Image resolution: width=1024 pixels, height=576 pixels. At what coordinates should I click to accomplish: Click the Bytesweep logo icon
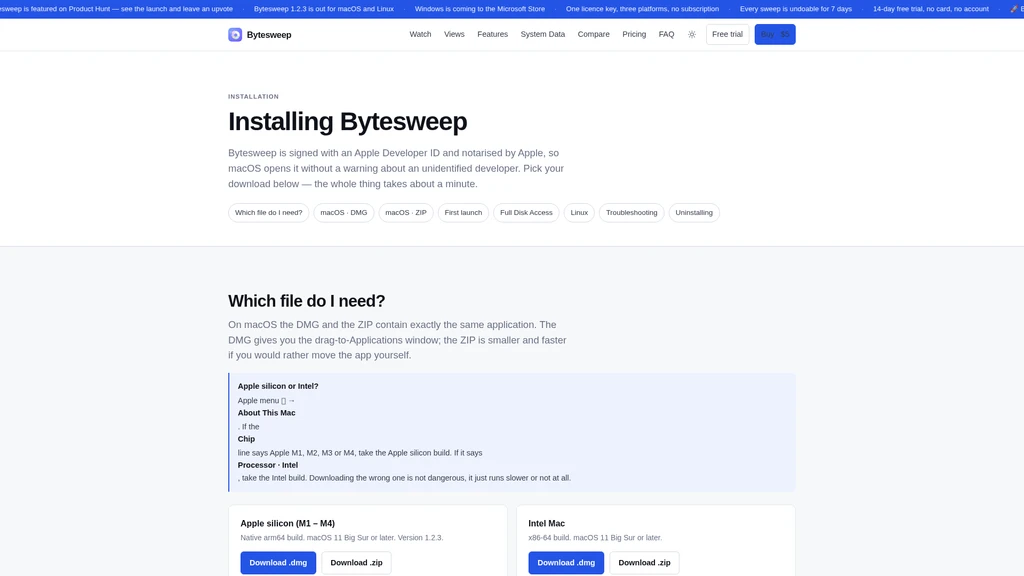click(235, 35)
